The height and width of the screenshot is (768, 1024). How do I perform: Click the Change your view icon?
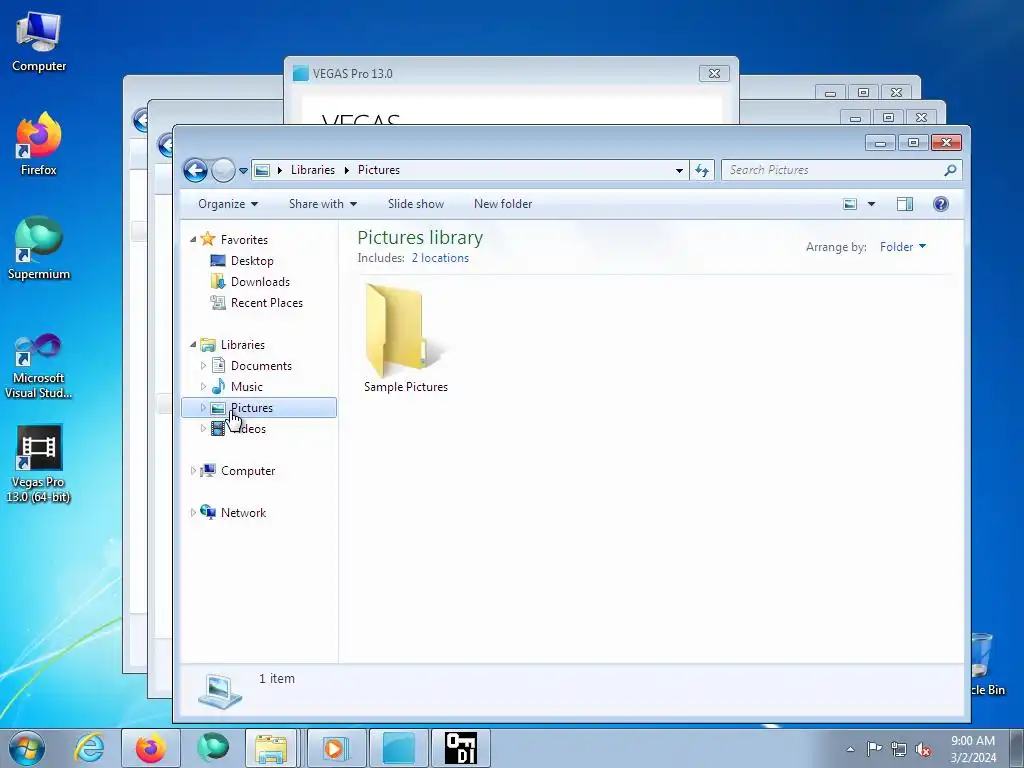tap(850, 204)
